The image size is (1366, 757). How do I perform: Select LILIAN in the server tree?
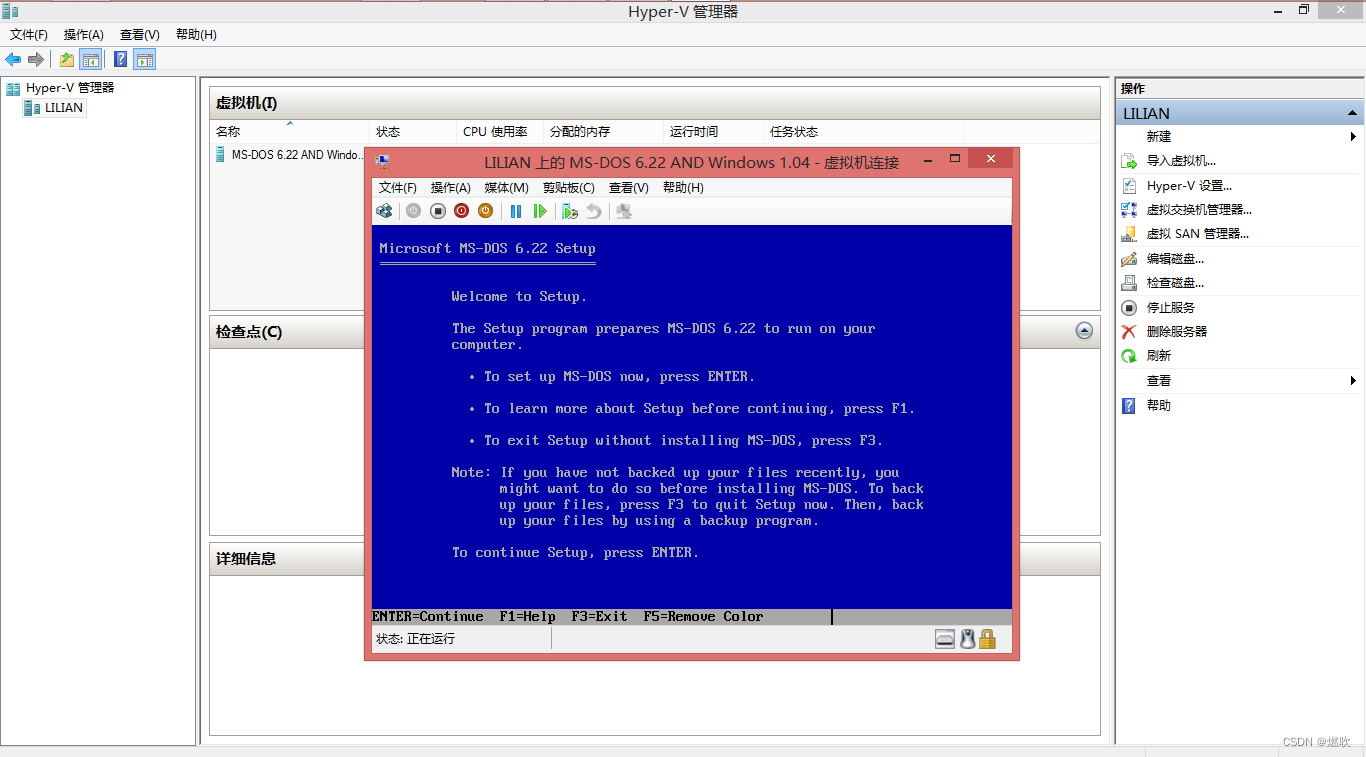click(x=55, y=107)
